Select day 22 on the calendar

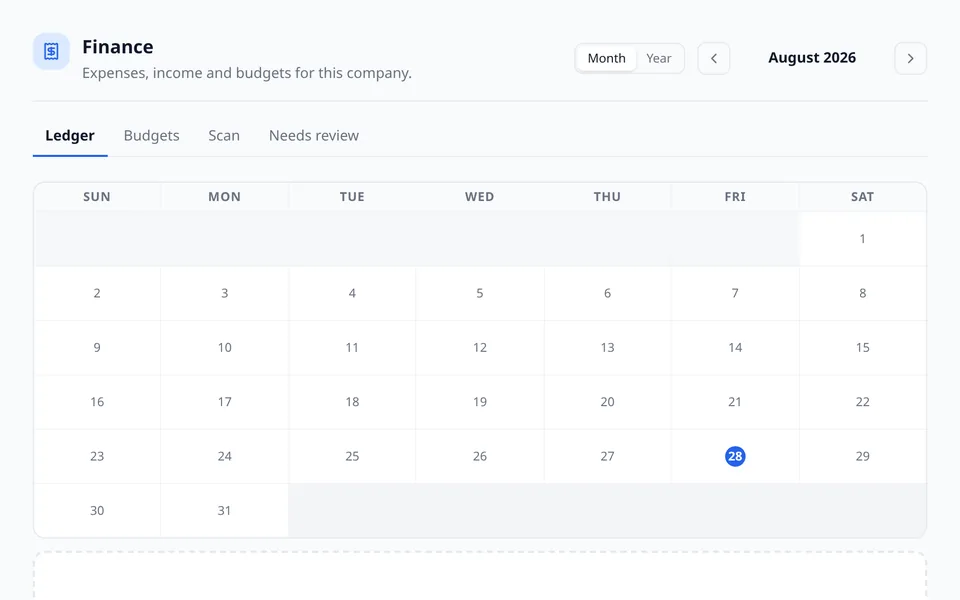(863, 402)
